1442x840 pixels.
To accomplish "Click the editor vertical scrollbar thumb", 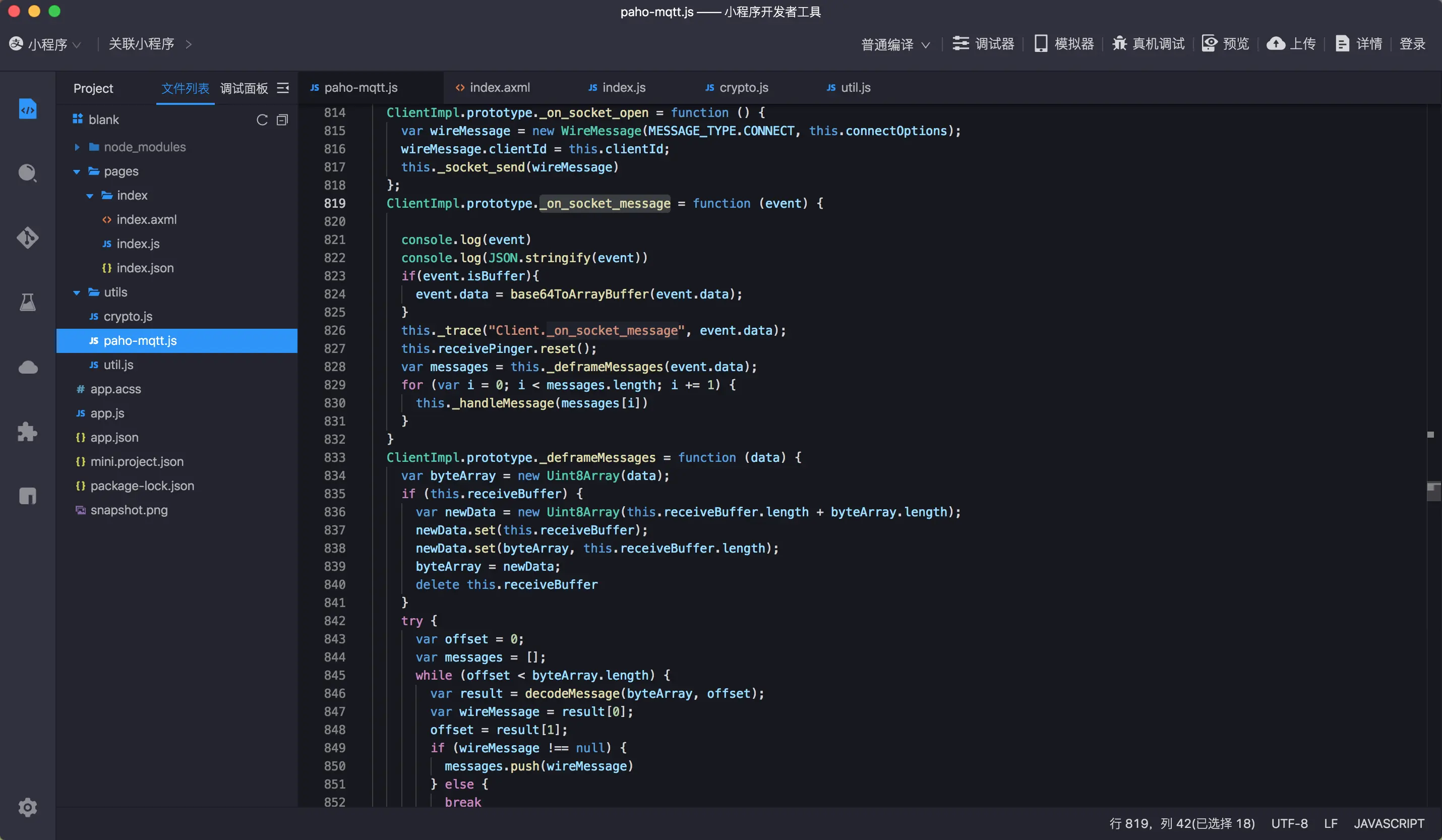I will click(1433, 491).
